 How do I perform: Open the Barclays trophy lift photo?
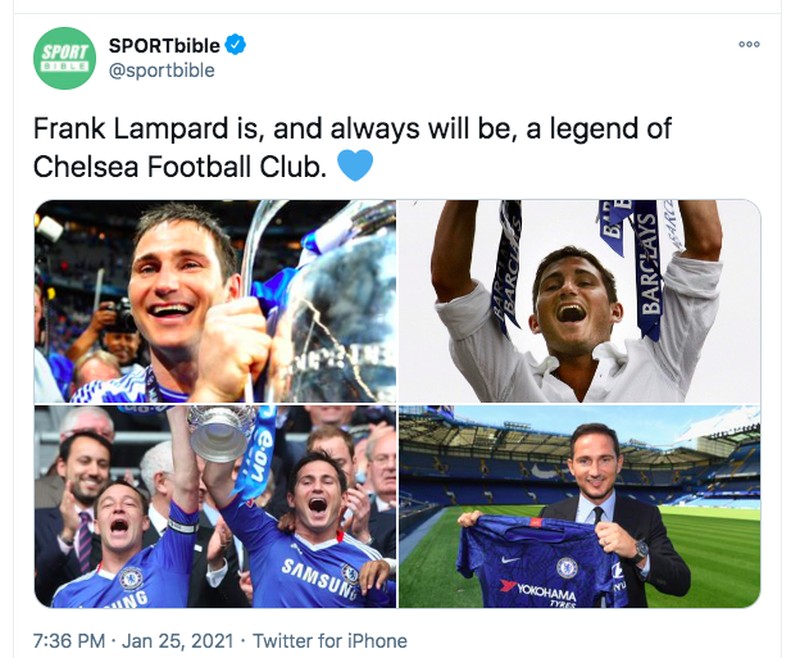point(590,300)
